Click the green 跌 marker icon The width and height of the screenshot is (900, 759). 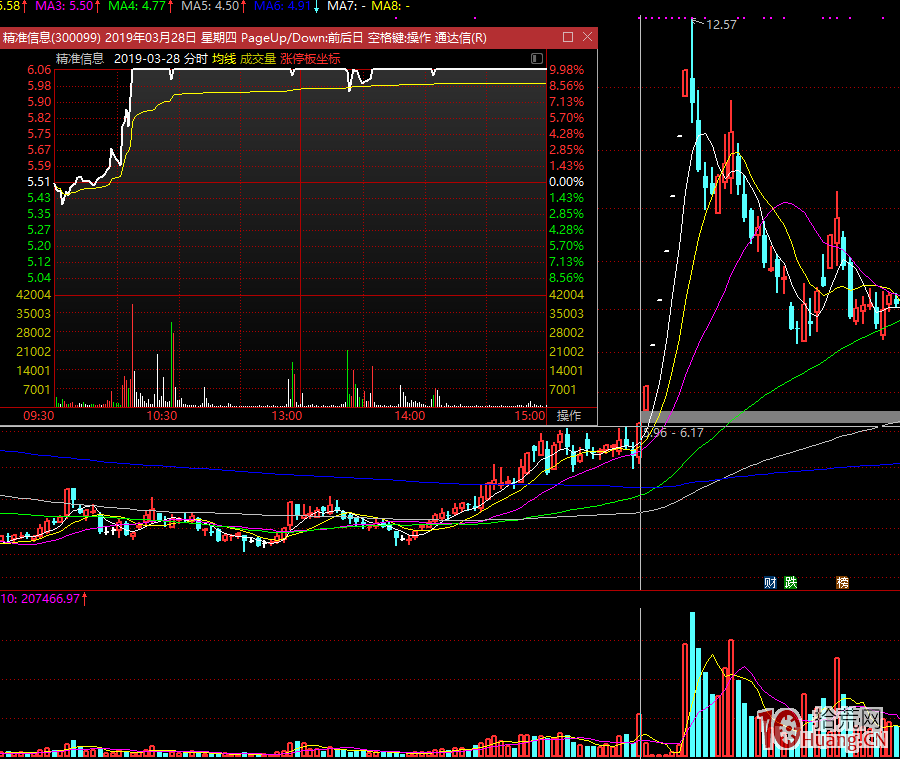tap(791, 582)
